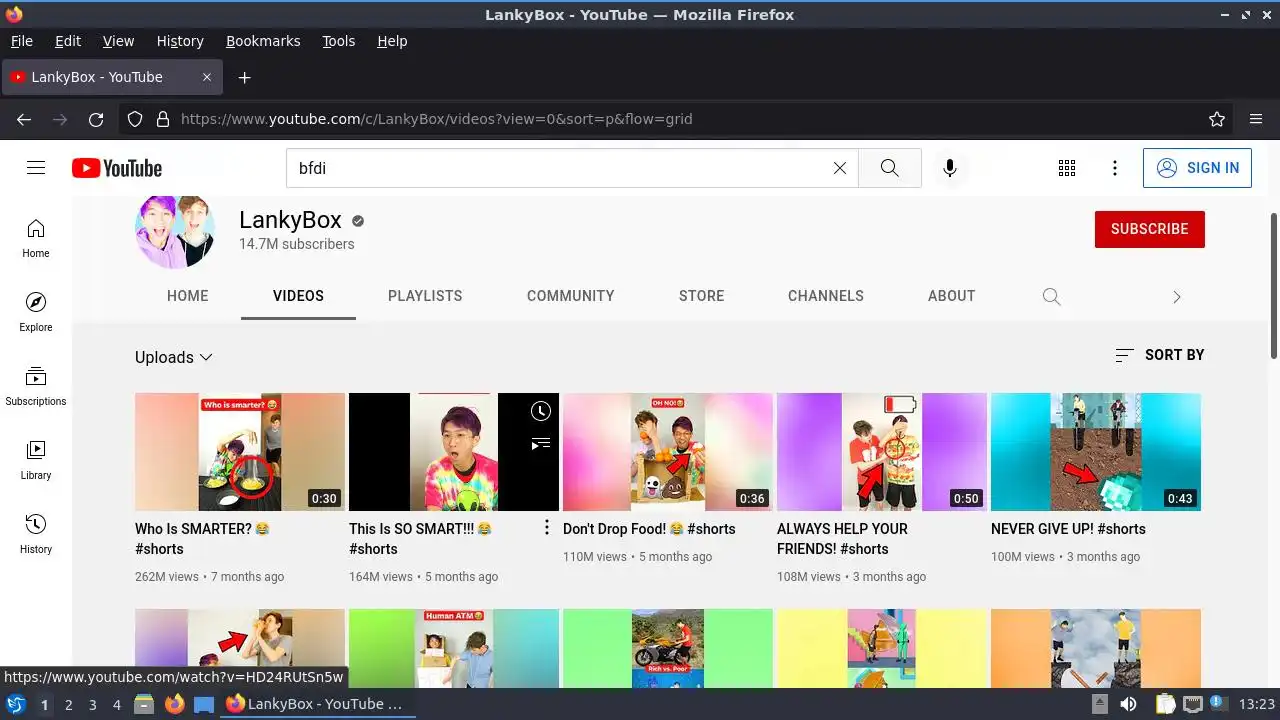The height and width of the screenshot is (720, 1280).
Task: Open the Edit menu
Action: pyautogui.click(x=68, y=41)
